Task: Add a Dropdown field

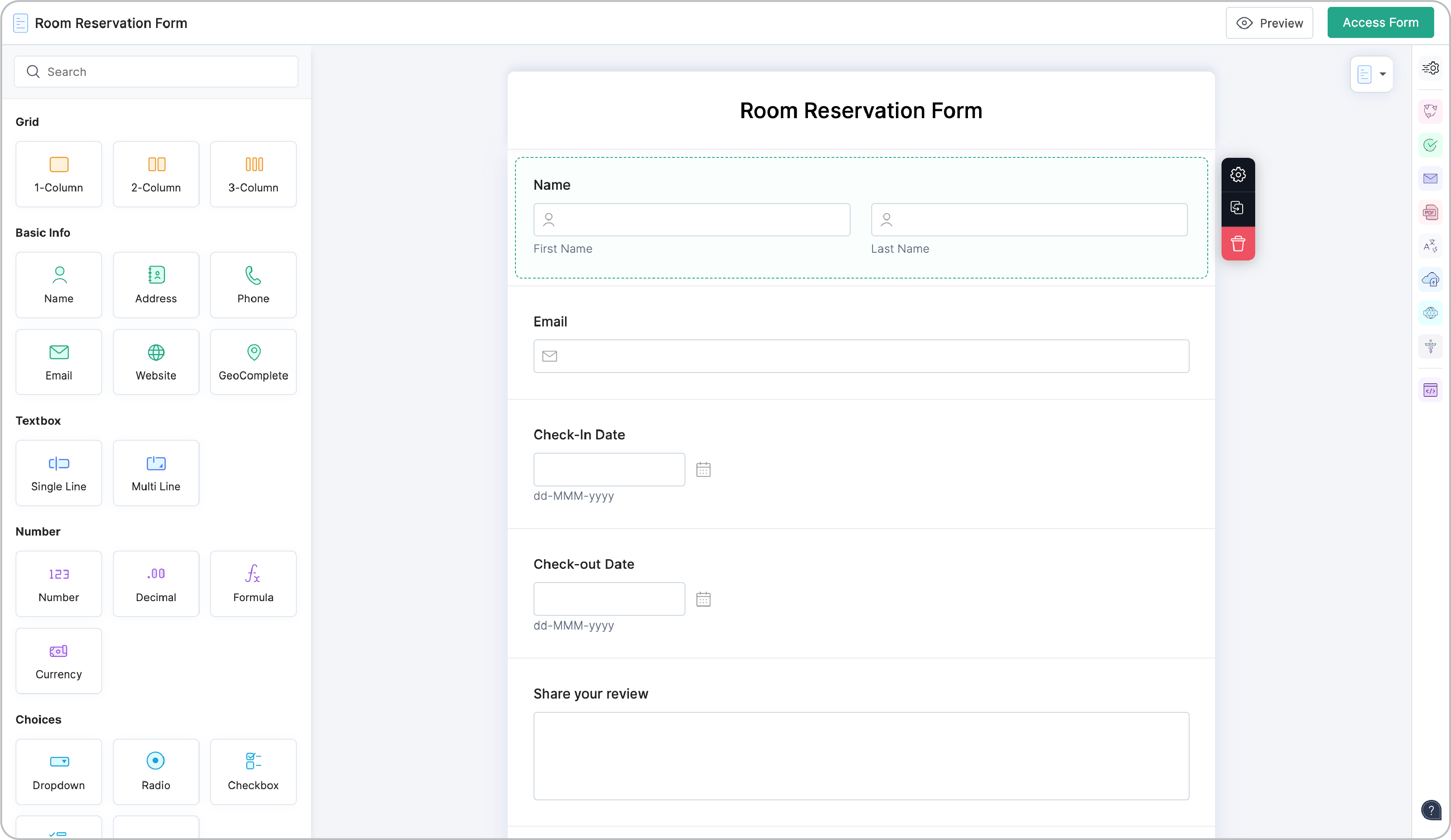Action: point(59,771)
